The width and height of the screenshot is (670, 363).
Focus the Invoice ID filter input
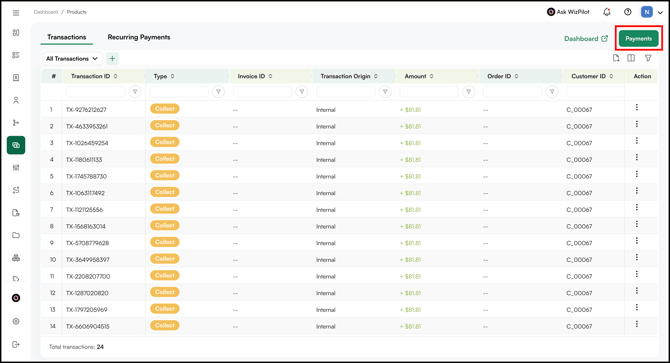[262, 91]
